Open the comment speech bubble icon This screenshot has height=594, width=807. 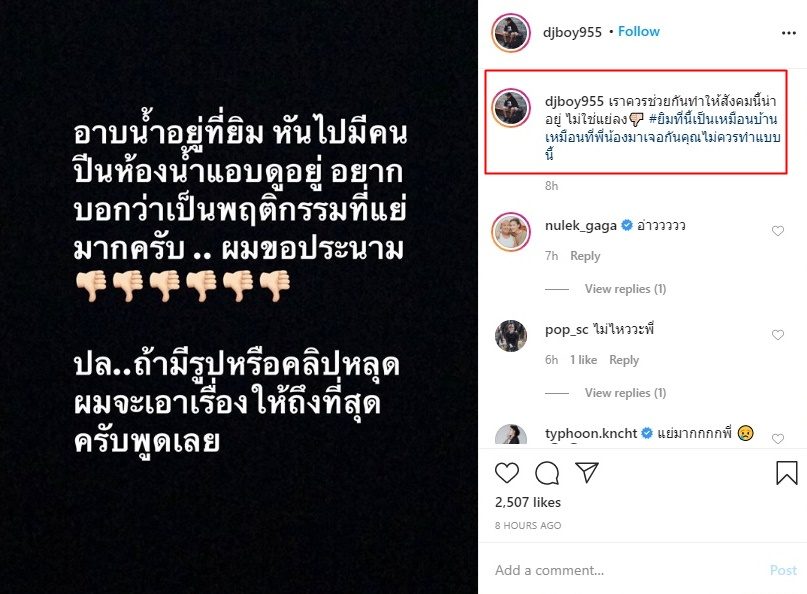pyautogui.click(x=547, y=473)
